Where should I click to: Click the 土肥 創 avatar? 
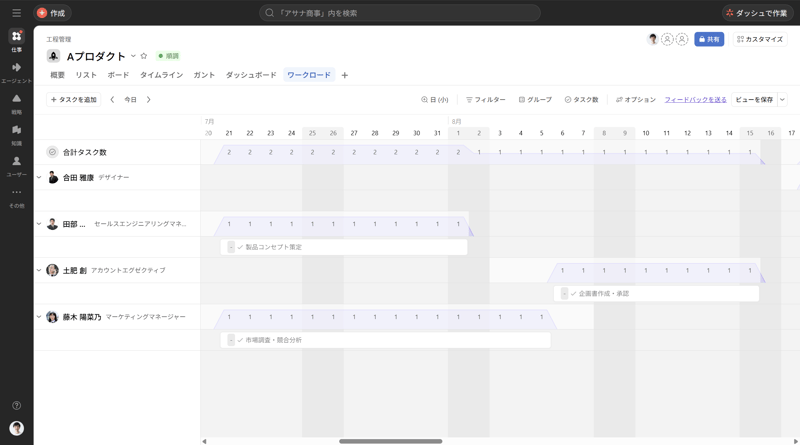coord(53,270)
